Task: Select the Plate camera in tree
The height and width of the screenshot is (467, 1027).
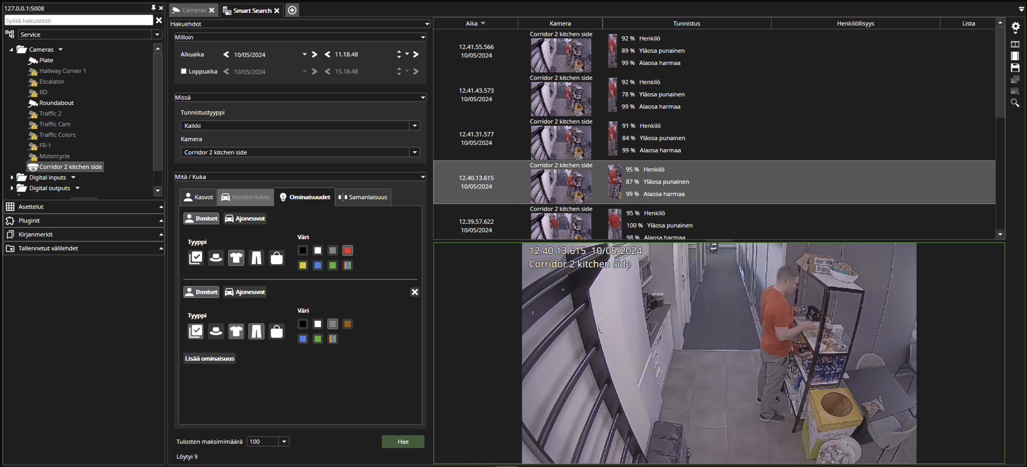Action: (46, 60)
